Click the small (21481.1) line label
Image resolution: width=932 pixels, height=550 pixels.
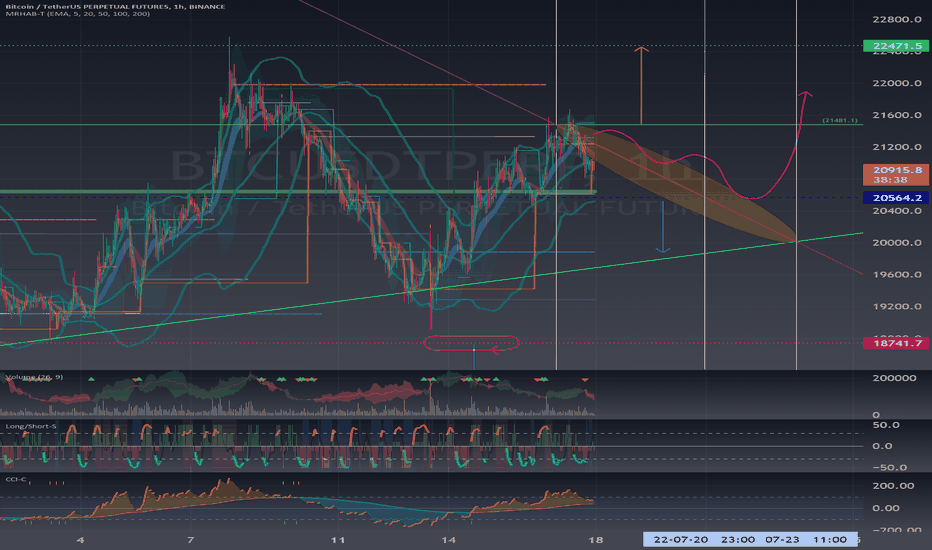tap(840, 121)
